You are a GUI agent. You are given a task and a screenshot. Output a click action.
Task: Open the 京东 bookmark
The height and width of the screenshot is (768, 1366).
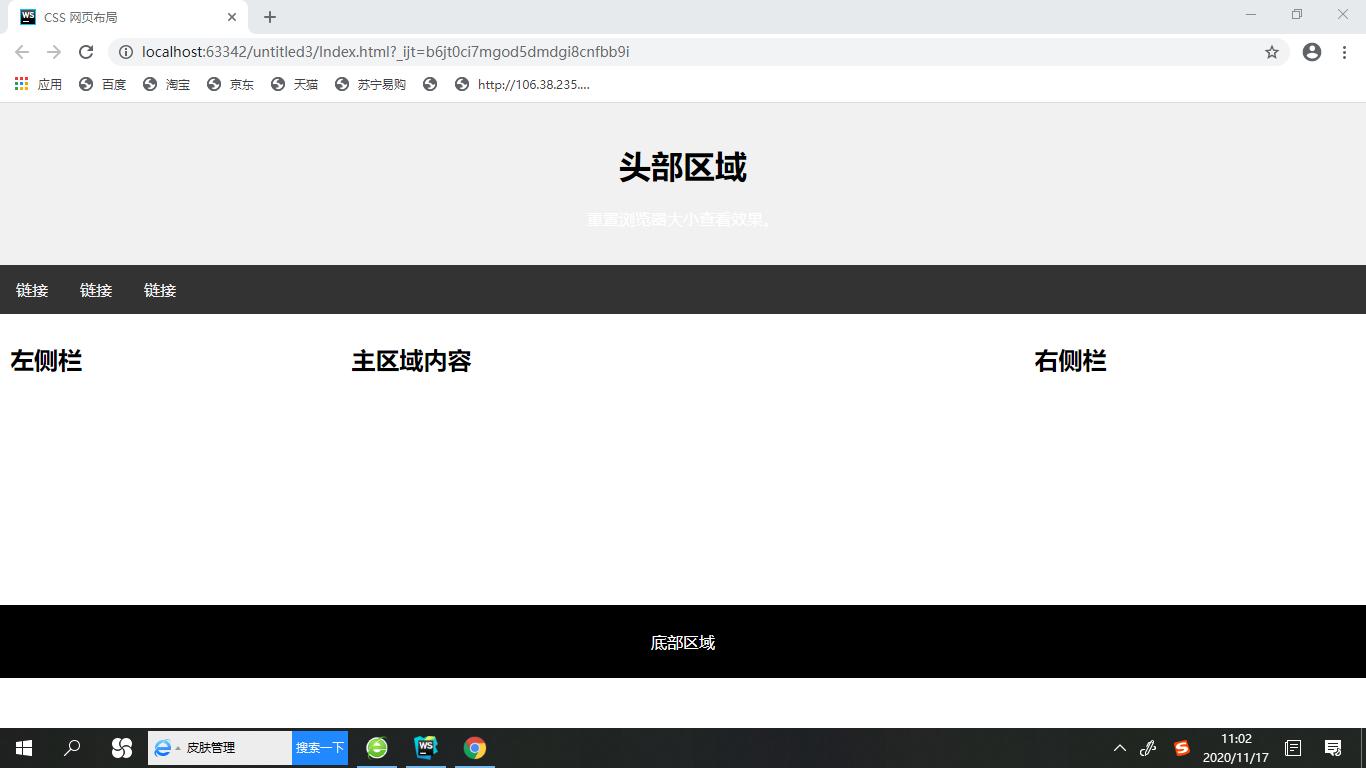click(240, 84)
